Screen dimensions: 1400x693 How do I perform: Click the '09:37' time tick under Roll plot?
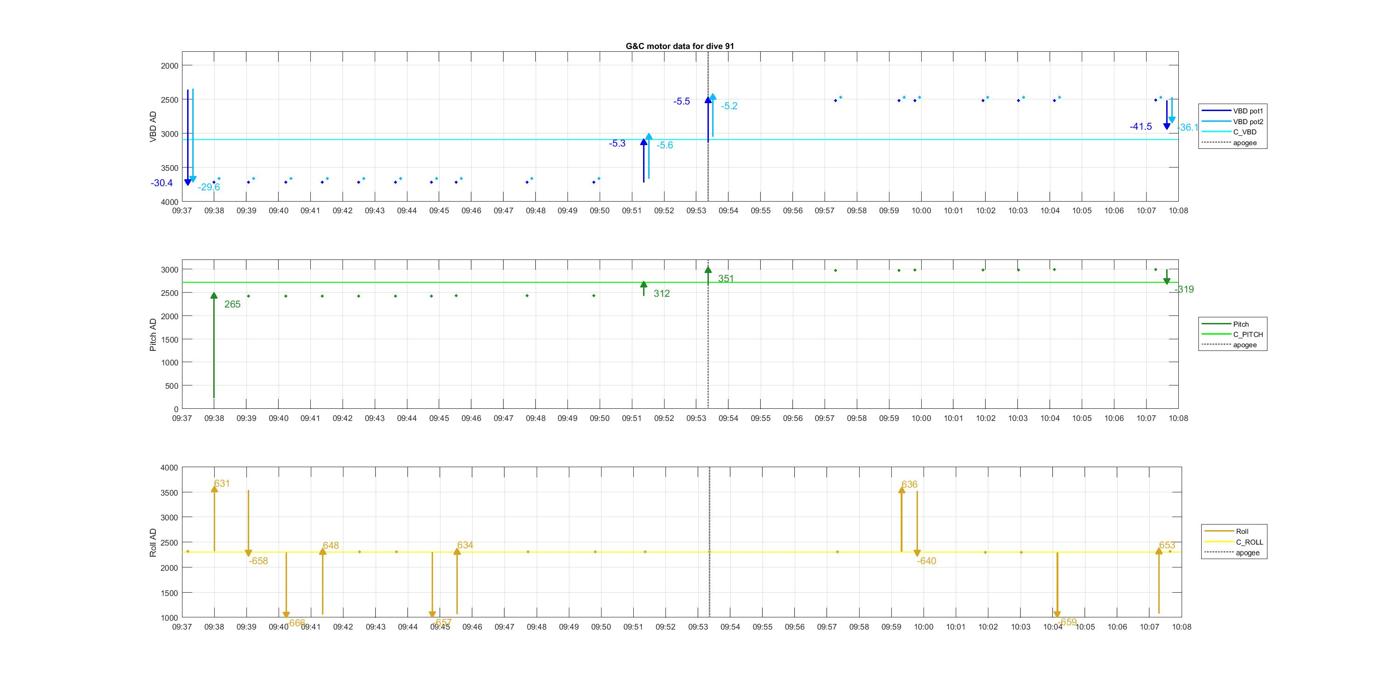[182, 627]
